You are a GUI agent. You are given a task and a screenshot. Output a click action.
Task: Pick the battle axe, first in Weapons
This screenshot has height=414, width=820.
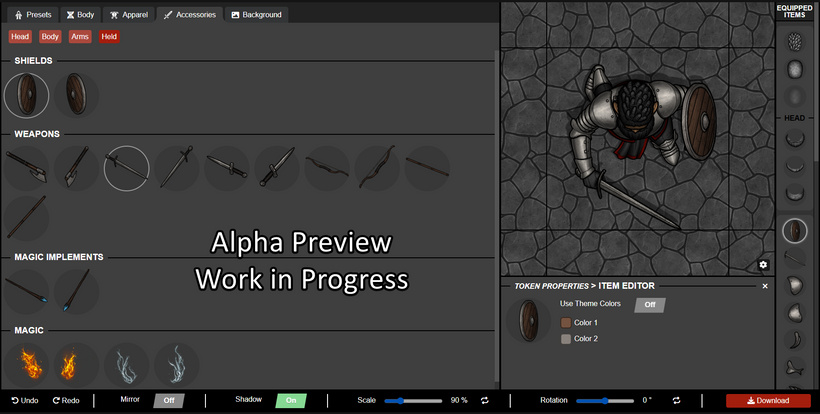click(27, 168)
